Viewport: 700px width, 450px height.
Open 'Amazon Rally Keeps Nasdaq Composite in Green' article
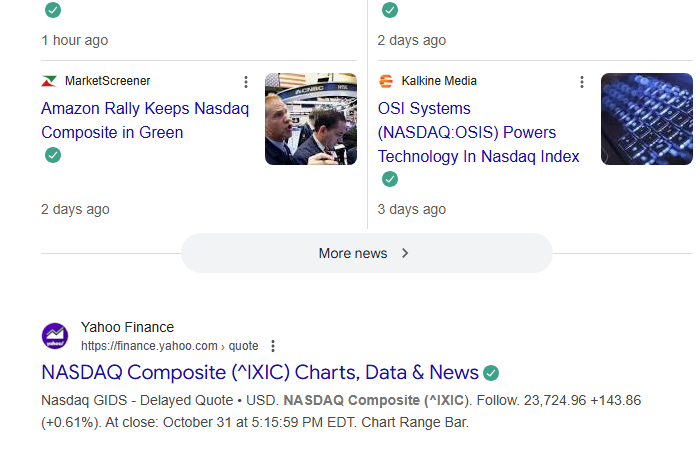(x=145, y=121)
